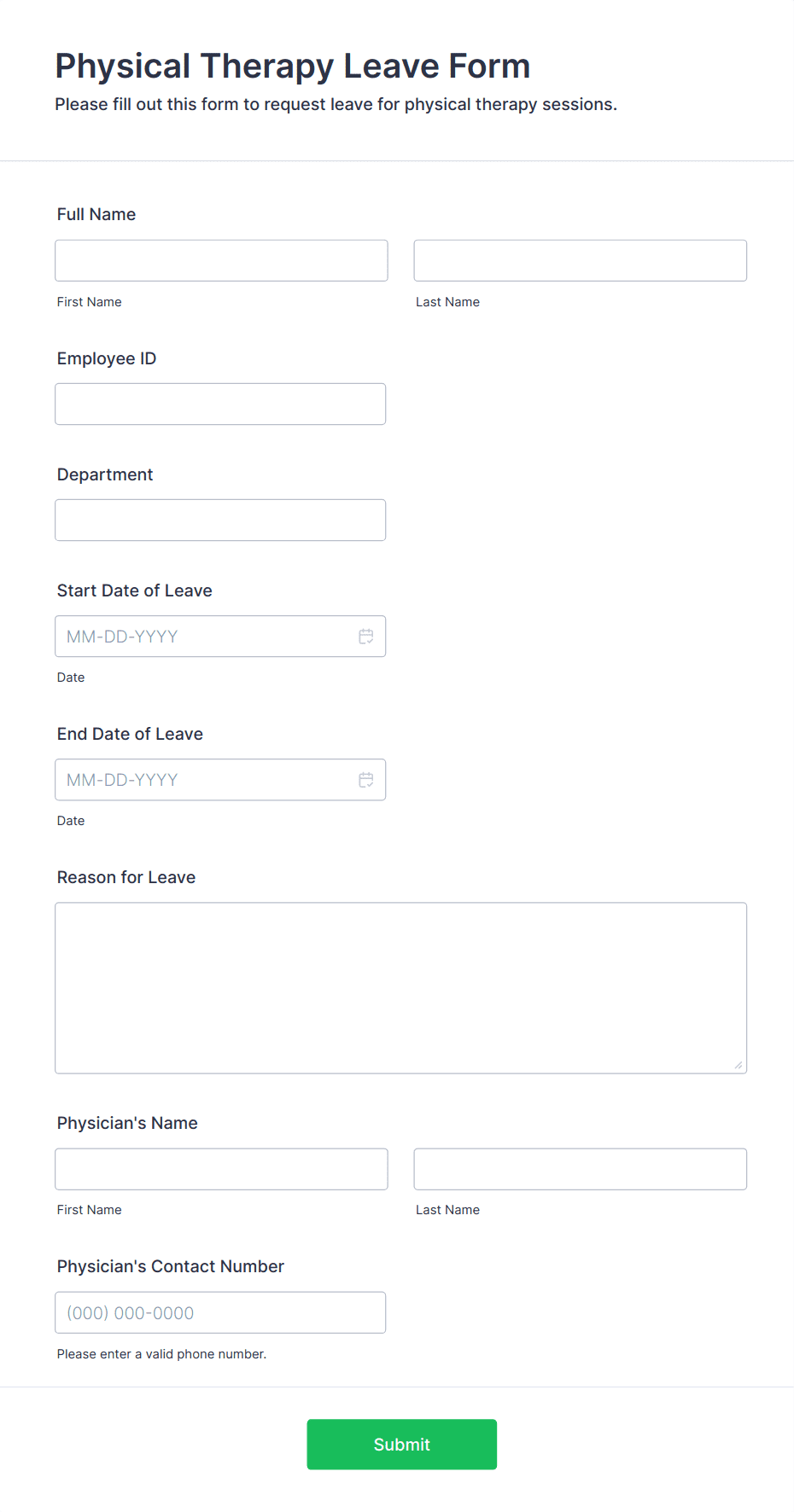Click the resize handle of the Reason textarea
This screenshot has width=794, height=1512.
click(x=737, y=1064)
